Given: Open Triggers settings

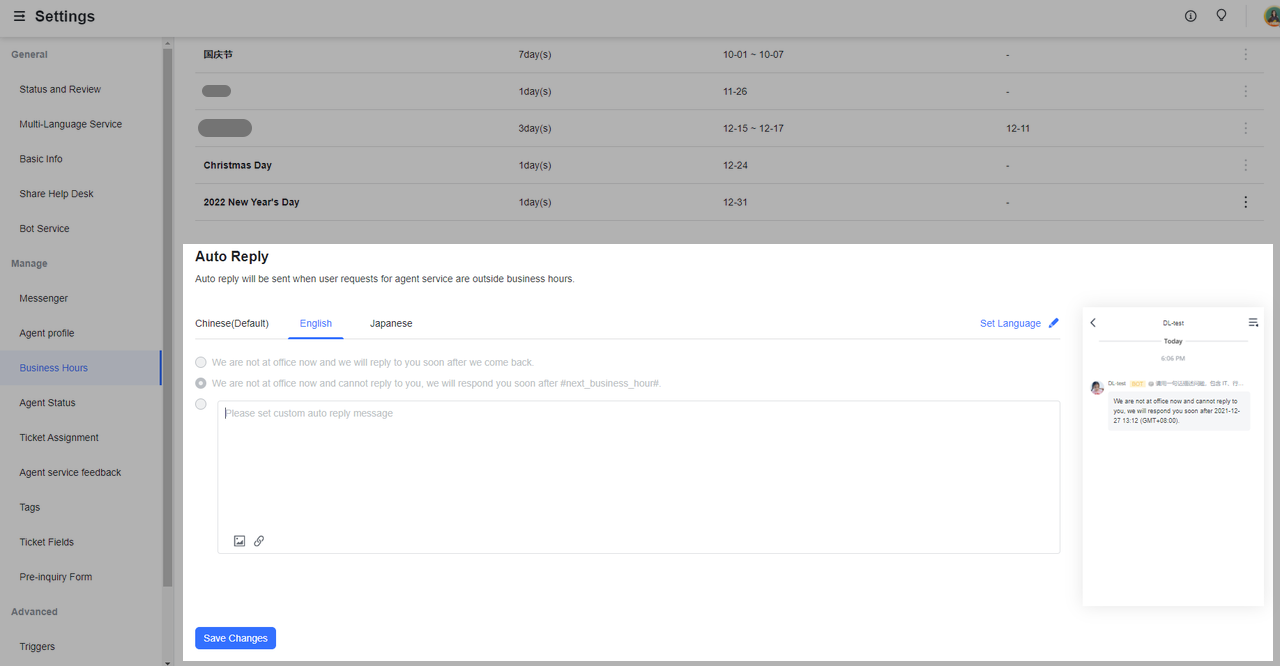Looking at the screenshot, I should [x=37, y=646].
